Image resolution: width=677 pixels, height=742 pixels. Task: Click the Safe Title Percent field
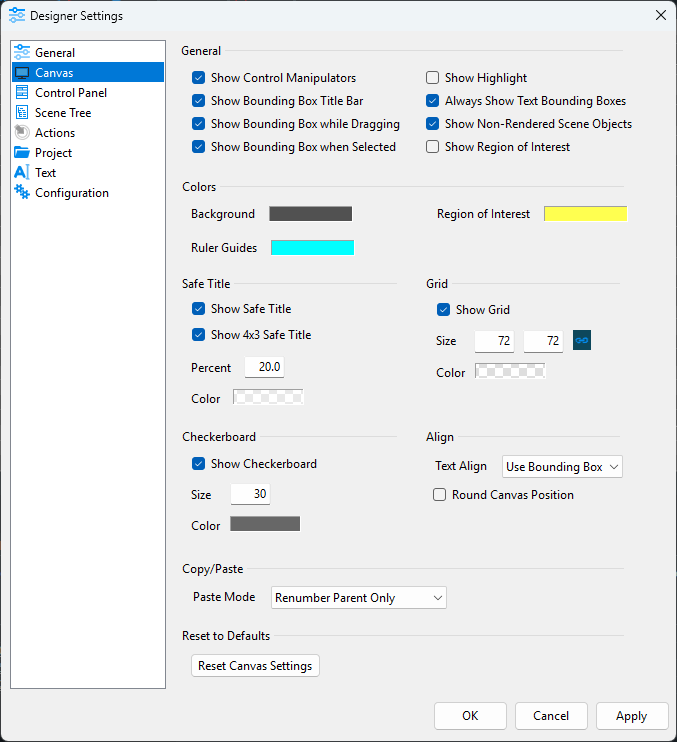point(265,368)
